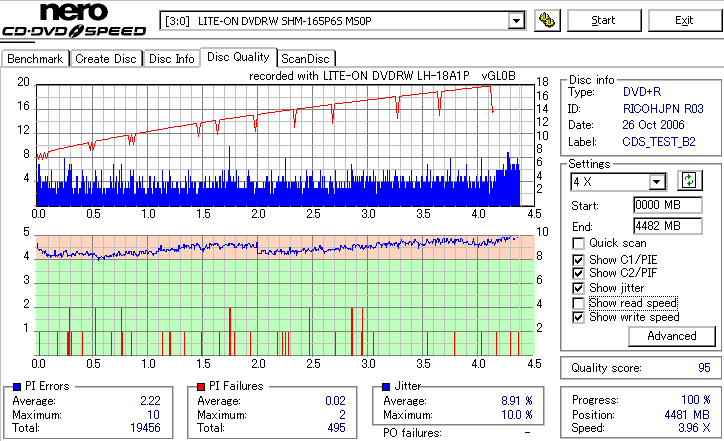Click the Exit button

click(684, 20)
